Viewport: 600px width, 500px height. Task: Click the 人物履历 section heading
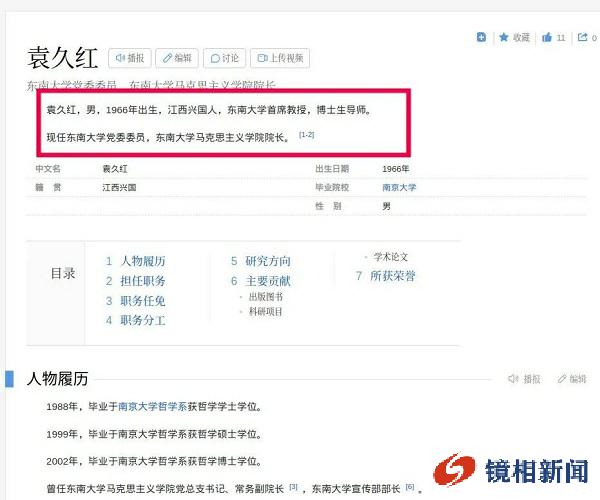(57, 379)
